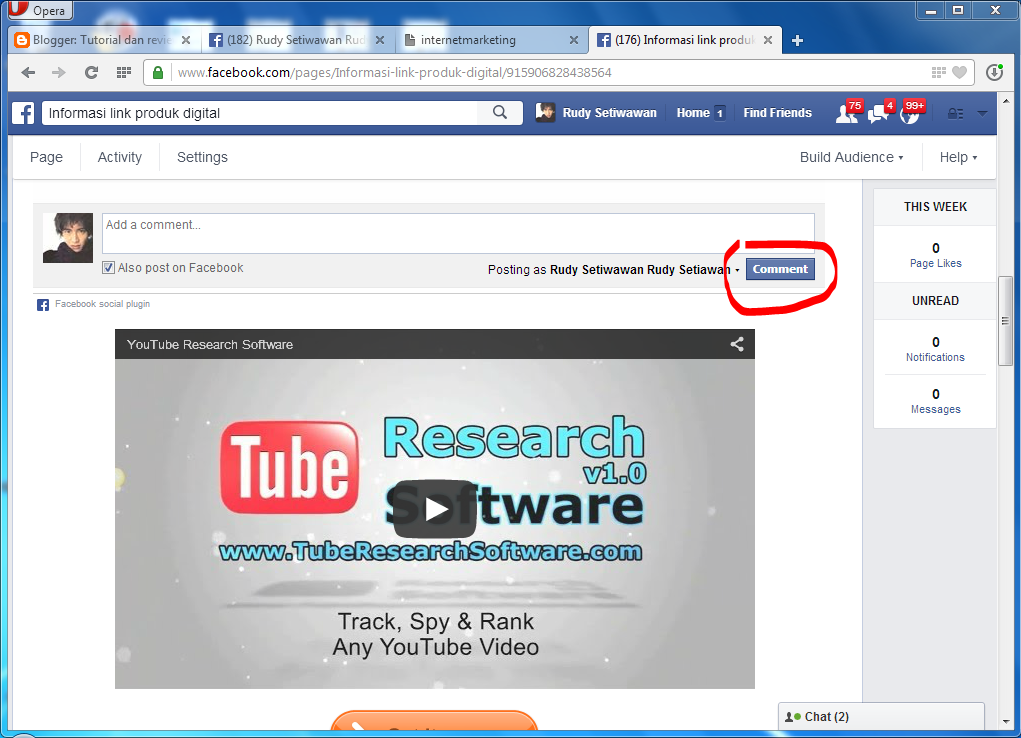
Task: Open the Activity menu item
Action: 120,157
